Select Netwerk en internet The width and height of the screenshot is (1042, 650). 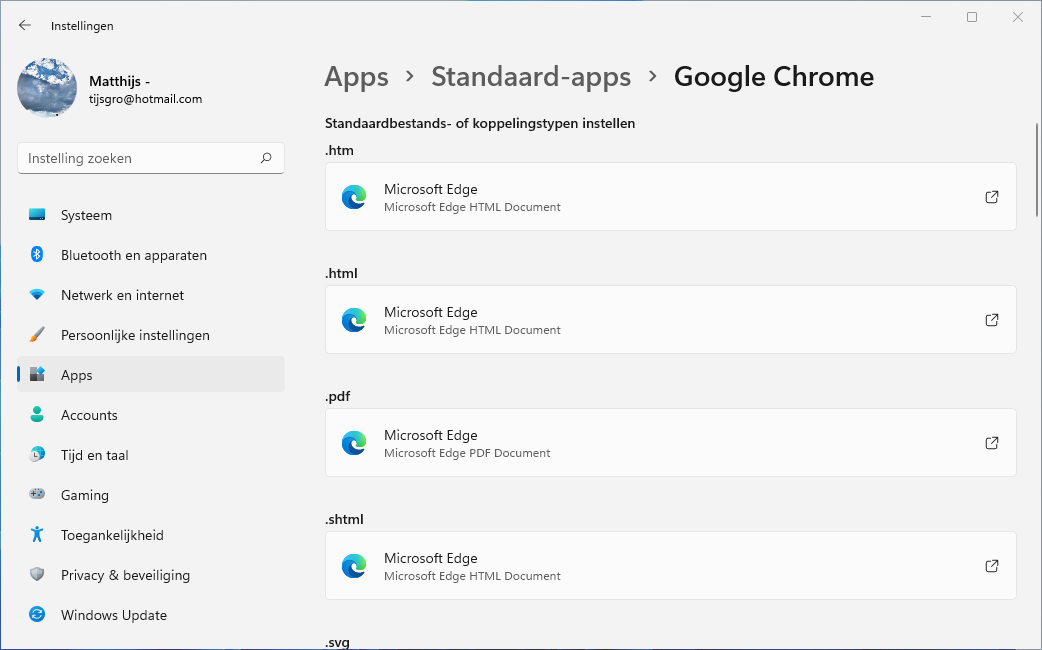[x=122, y=295]
